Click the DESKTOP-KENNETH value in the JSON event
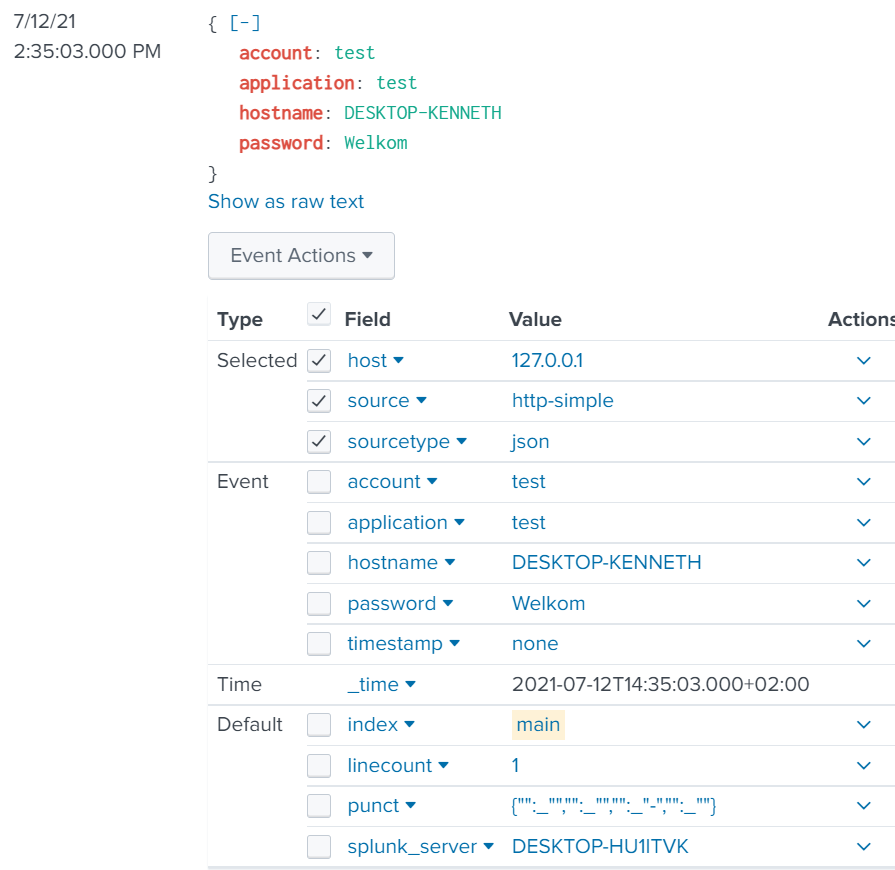The image size is (895, 870). [x=422, y=113]
